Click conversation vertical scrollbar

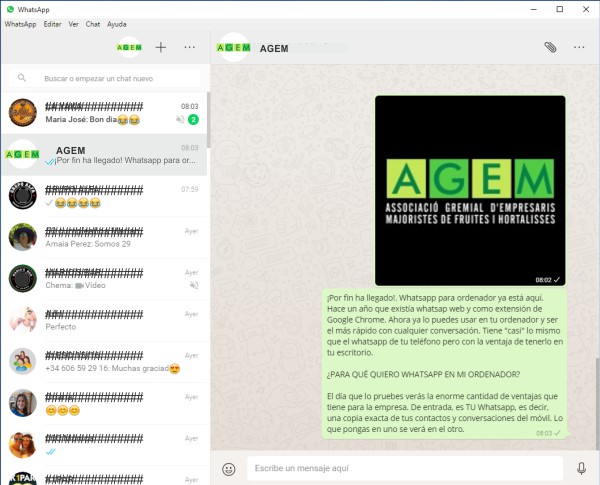pos(597,403)
